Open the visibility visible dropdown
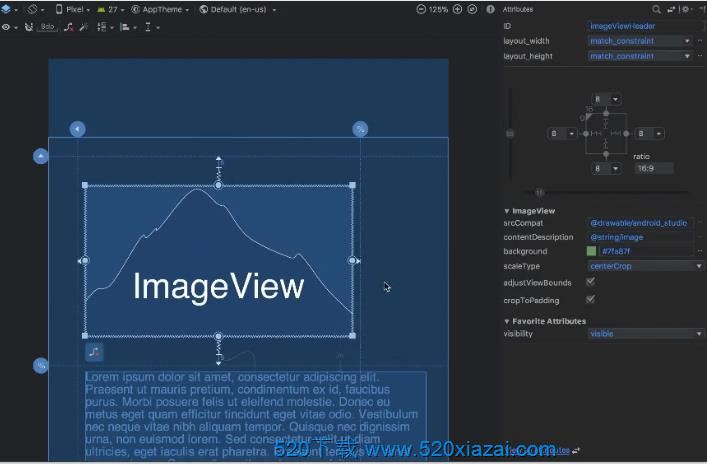This screenshot has width=707, height=464. click(646, 334)
